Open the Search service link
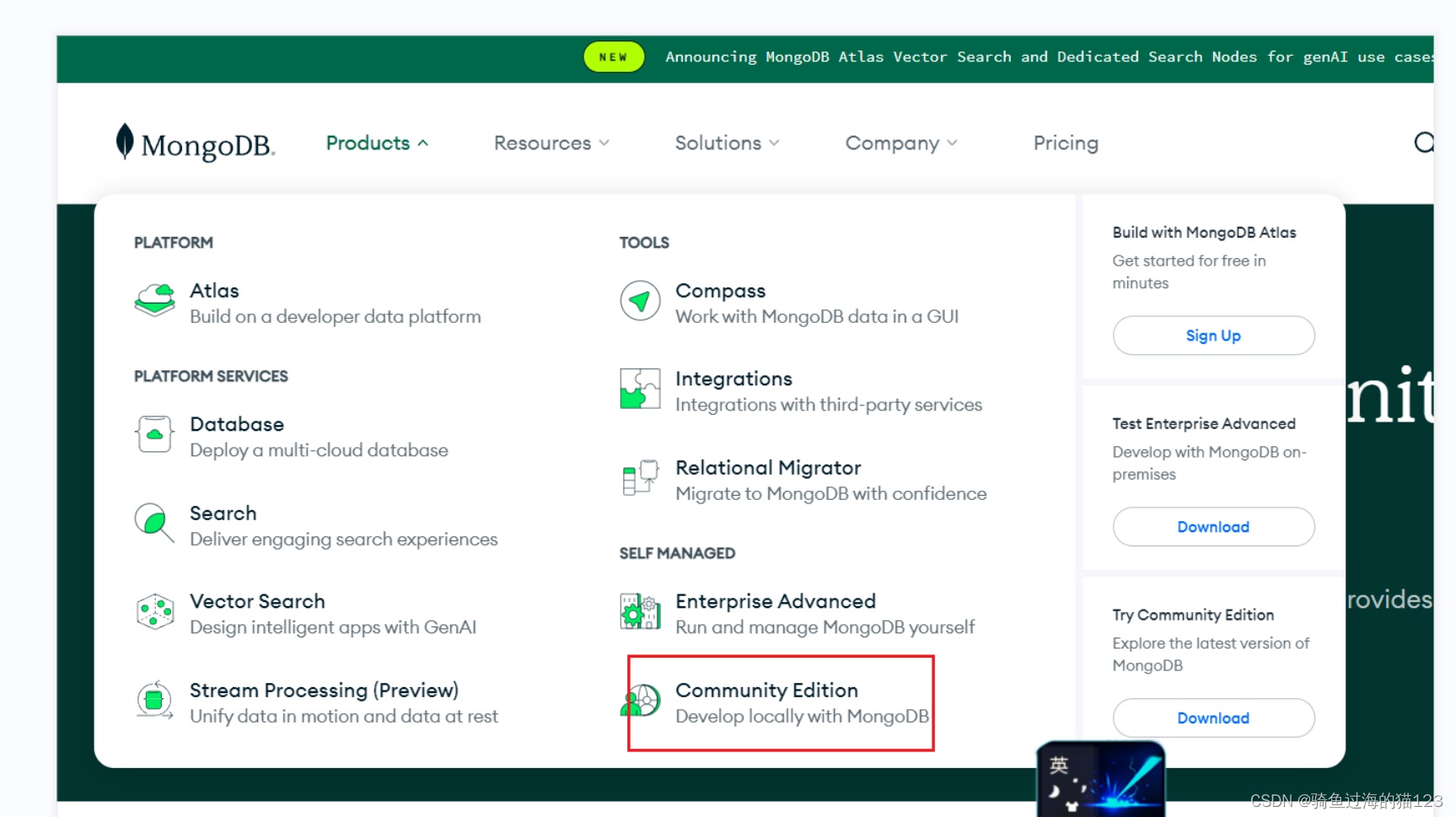Screen dimensions: 1456x817 pos(223,513)
